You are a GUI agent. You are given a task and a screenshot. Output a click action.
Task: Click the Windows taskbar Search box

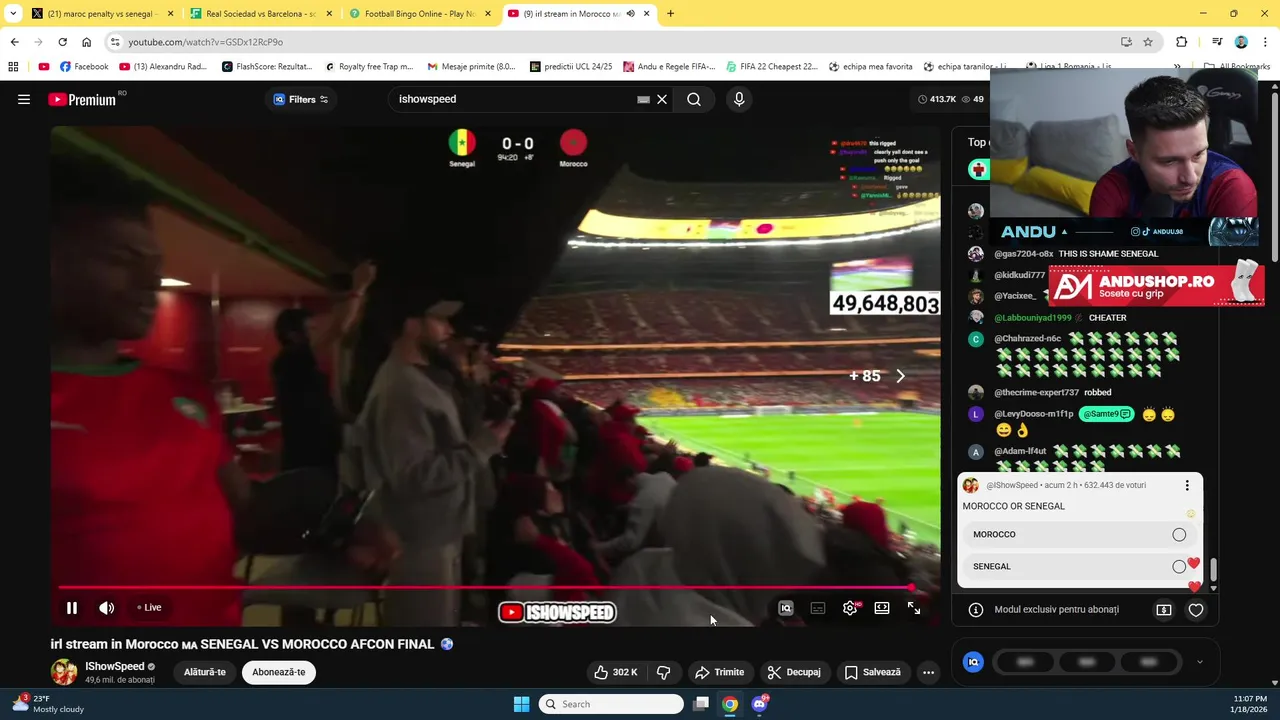point(611,704)
